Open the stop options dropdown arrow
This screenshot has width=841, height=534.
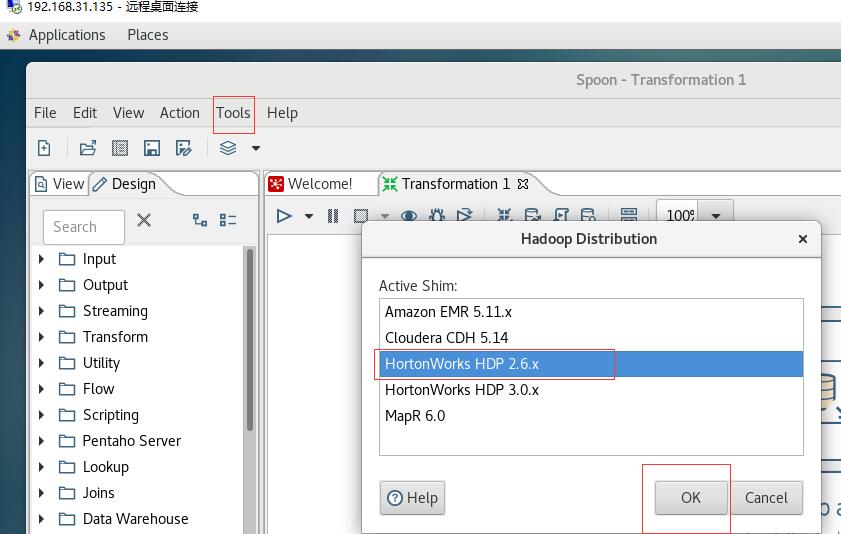[x=385, y=217]
